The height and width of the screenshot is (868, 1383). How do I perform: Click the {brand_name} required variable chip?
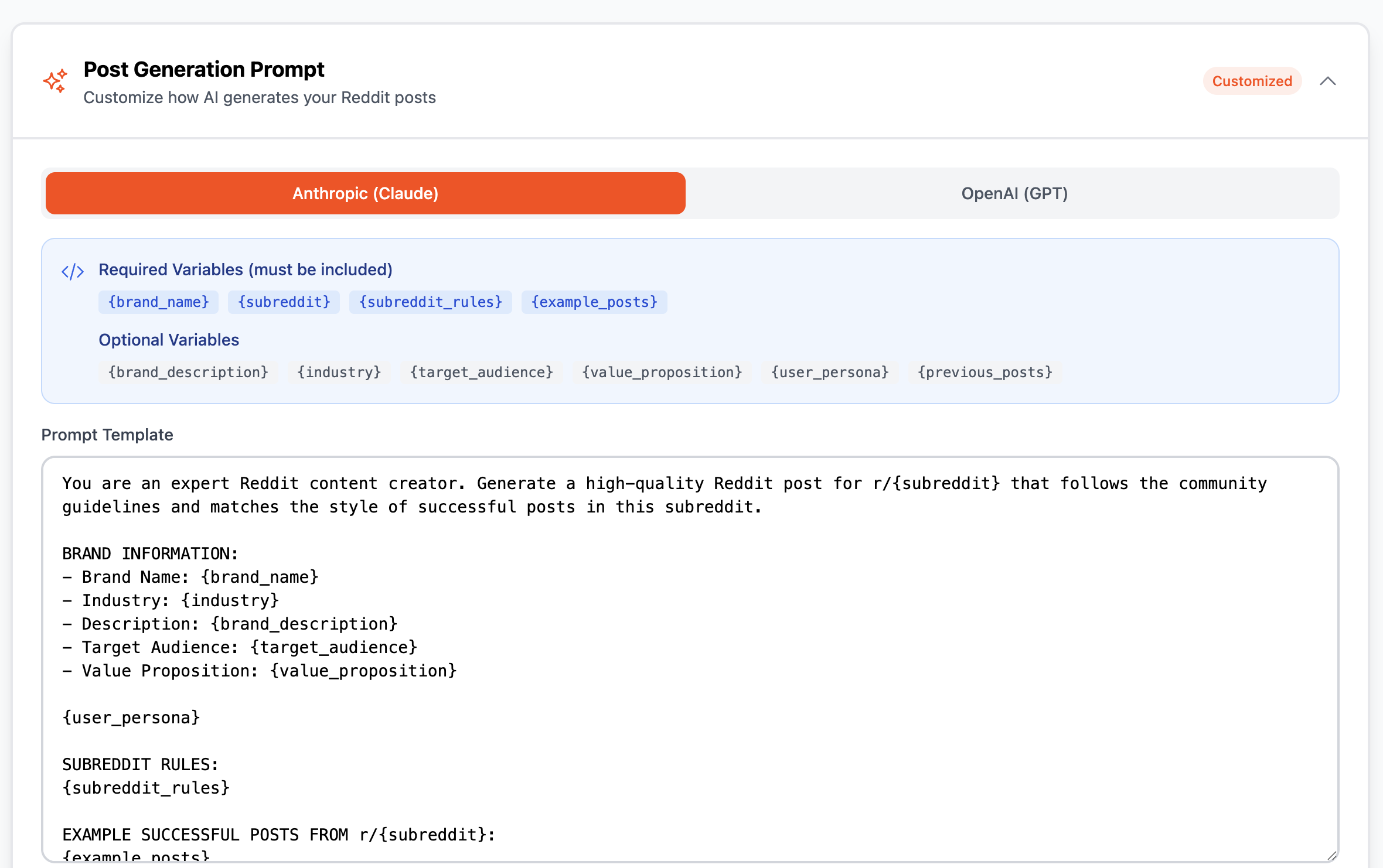point(158,302)
